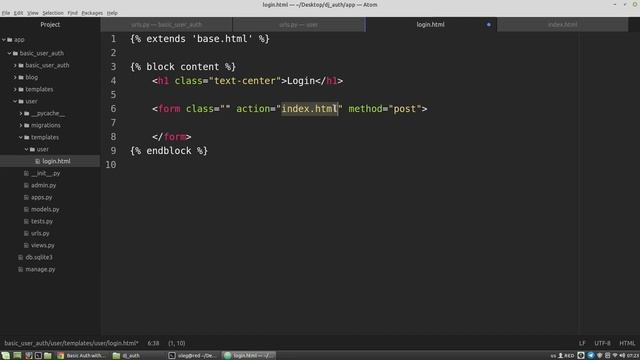Change HTML grammar in status bar
Image resolution: width=640 pixels, height=360 pixels.
click(627, 343)
